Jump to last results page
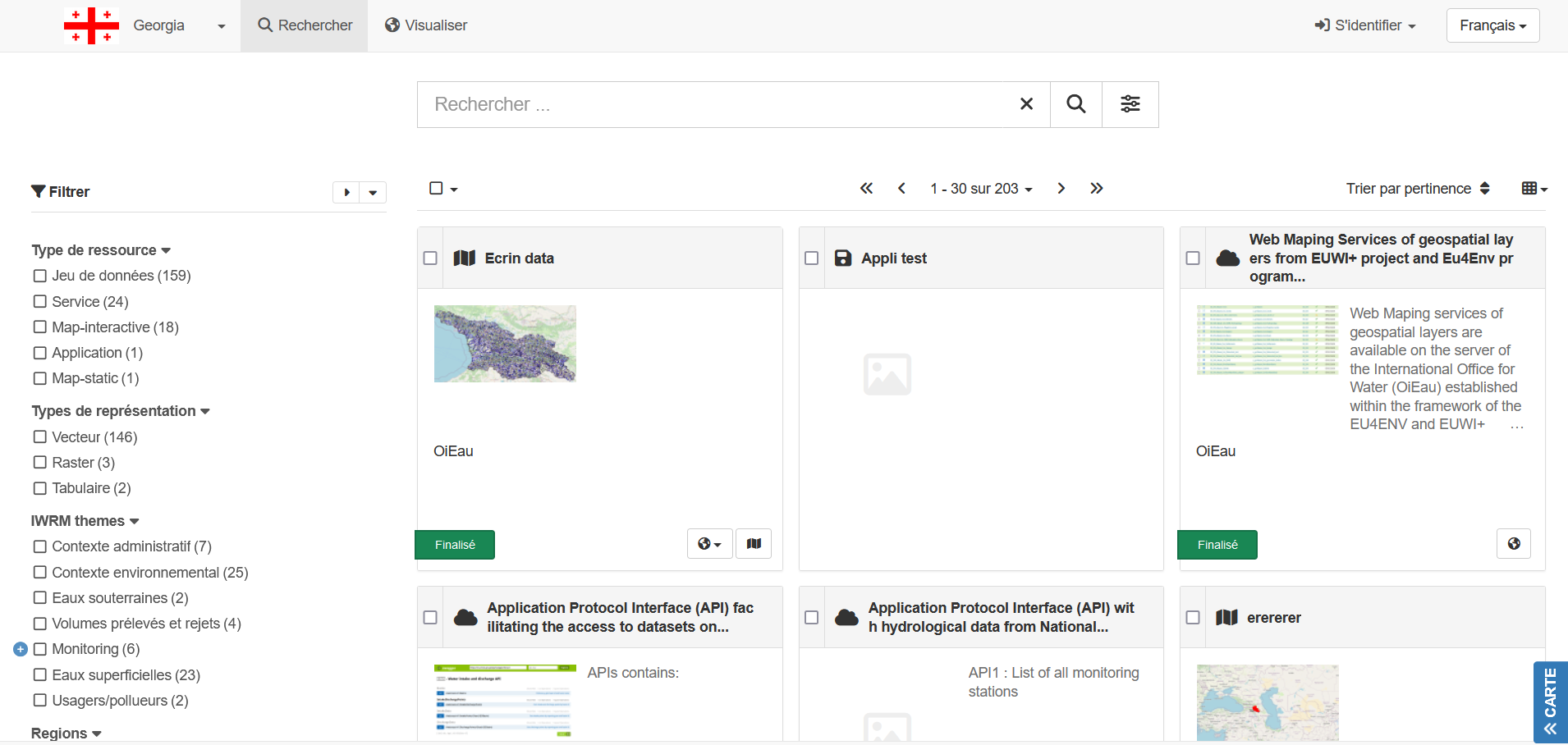1568x745 pixels. coord(1097,189)
